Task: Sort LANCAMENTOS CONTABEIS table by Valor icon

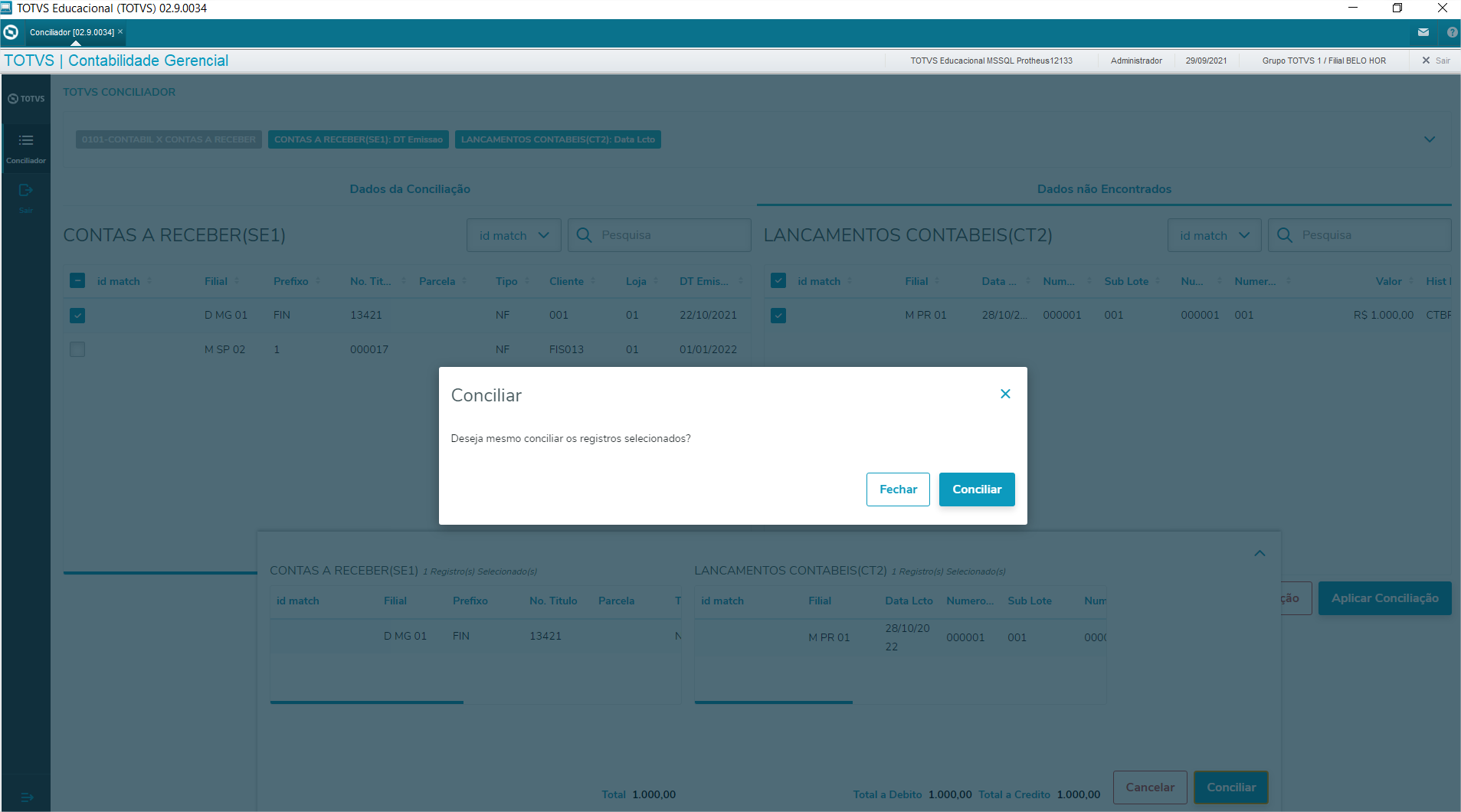Action: coord(1411,281)
